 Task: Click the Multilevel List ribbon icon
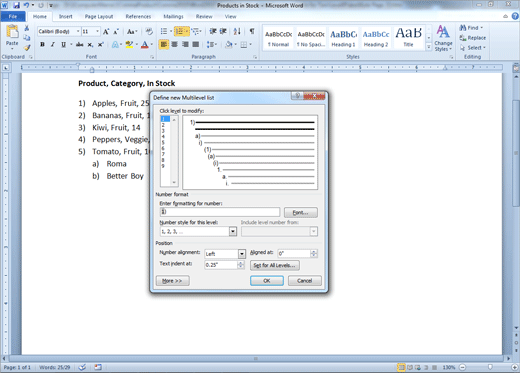click(x=196, y=31)
